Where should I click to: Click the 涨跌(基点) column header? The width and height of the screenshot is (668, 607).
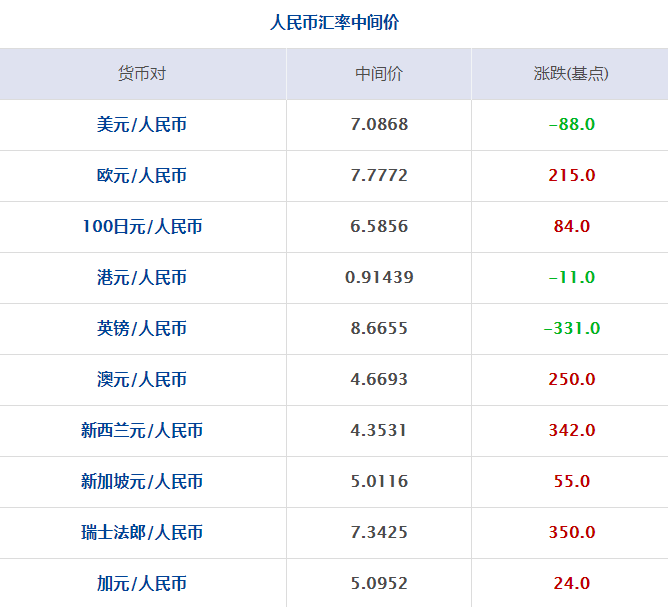(571, 74)
